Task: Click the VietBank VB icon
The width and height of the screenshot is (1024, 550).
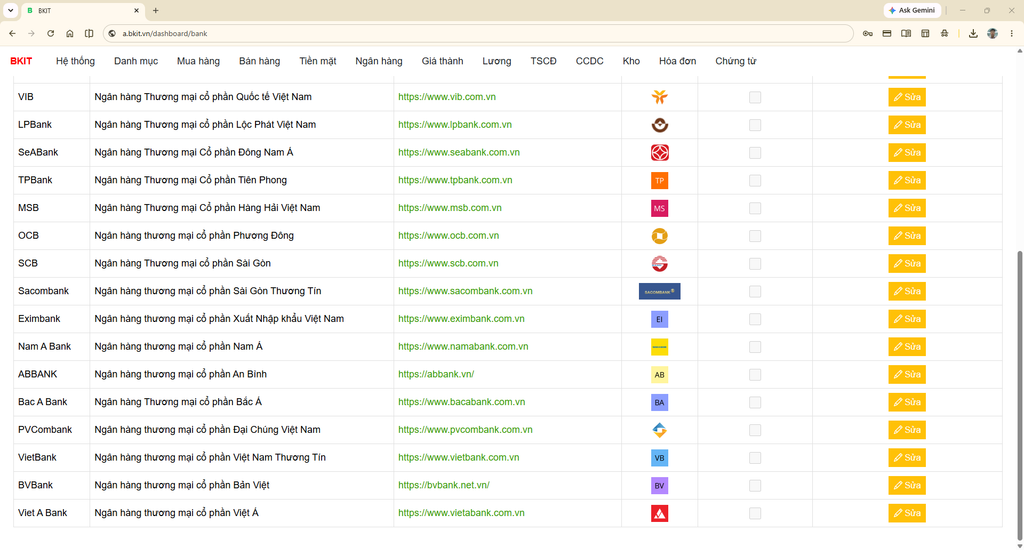Action: tap(660, 458)
